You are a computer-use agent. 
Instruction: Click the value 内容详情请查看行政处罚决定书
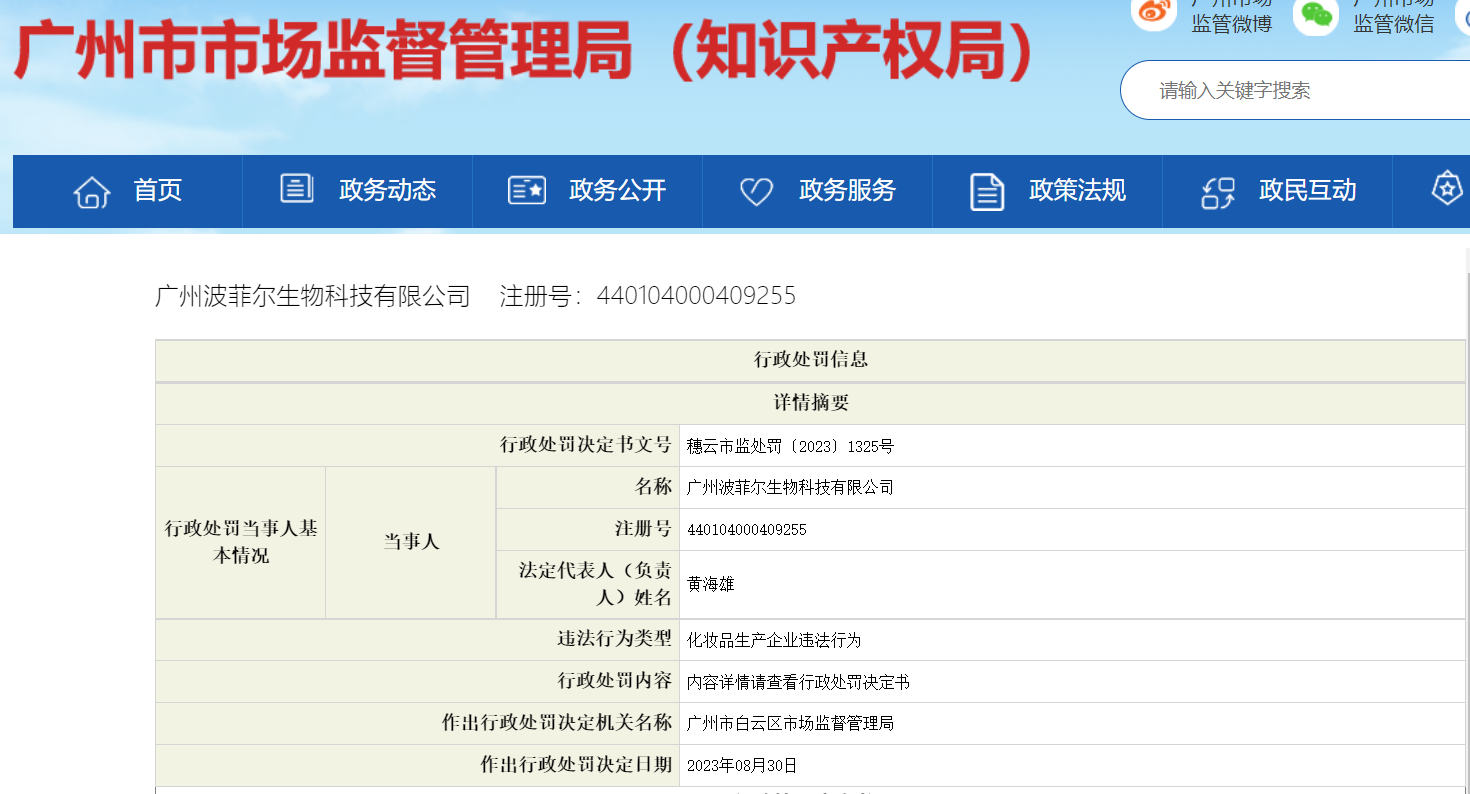click(798, 682)
